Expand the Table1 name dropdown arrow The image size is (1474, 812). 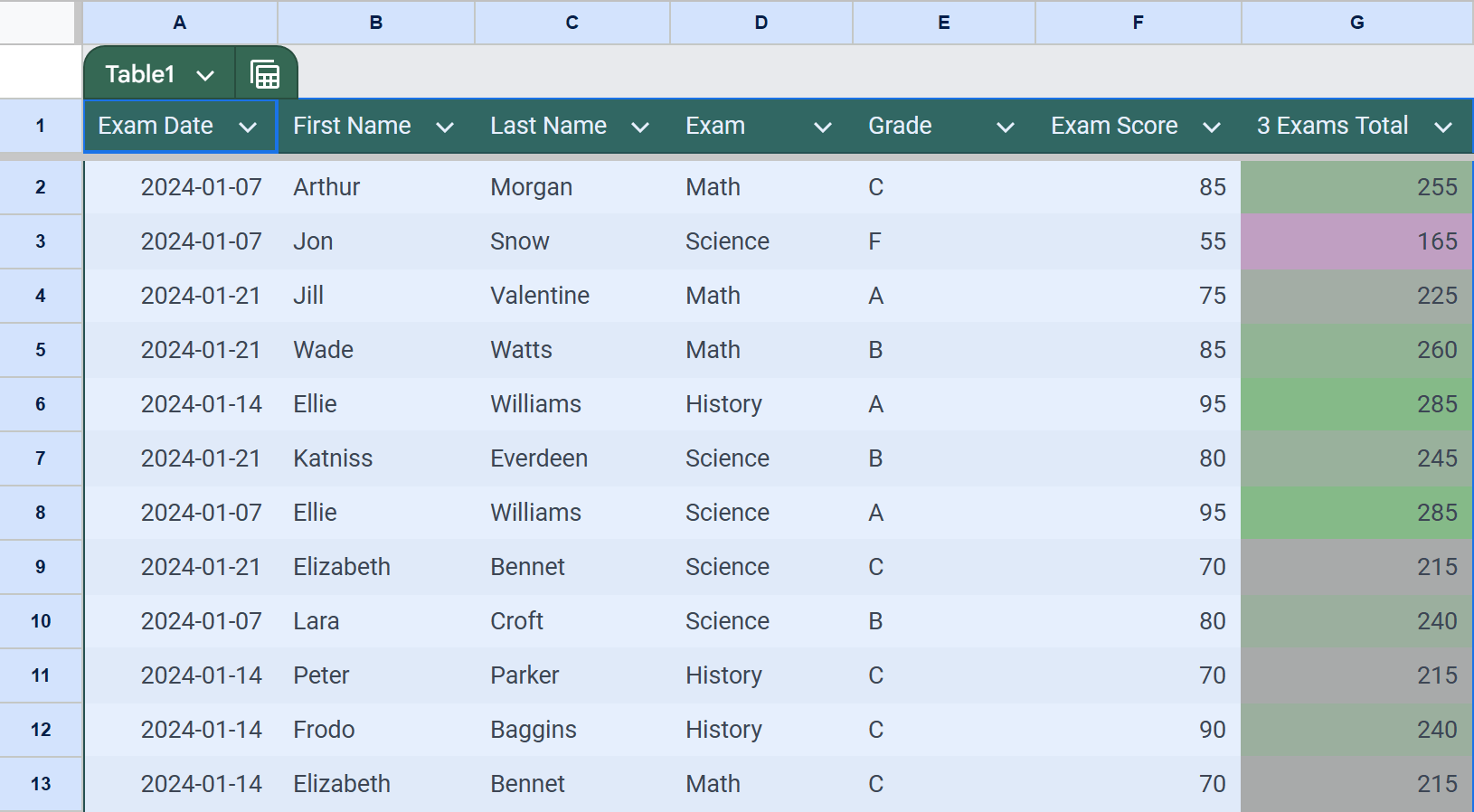click(205, 75)
